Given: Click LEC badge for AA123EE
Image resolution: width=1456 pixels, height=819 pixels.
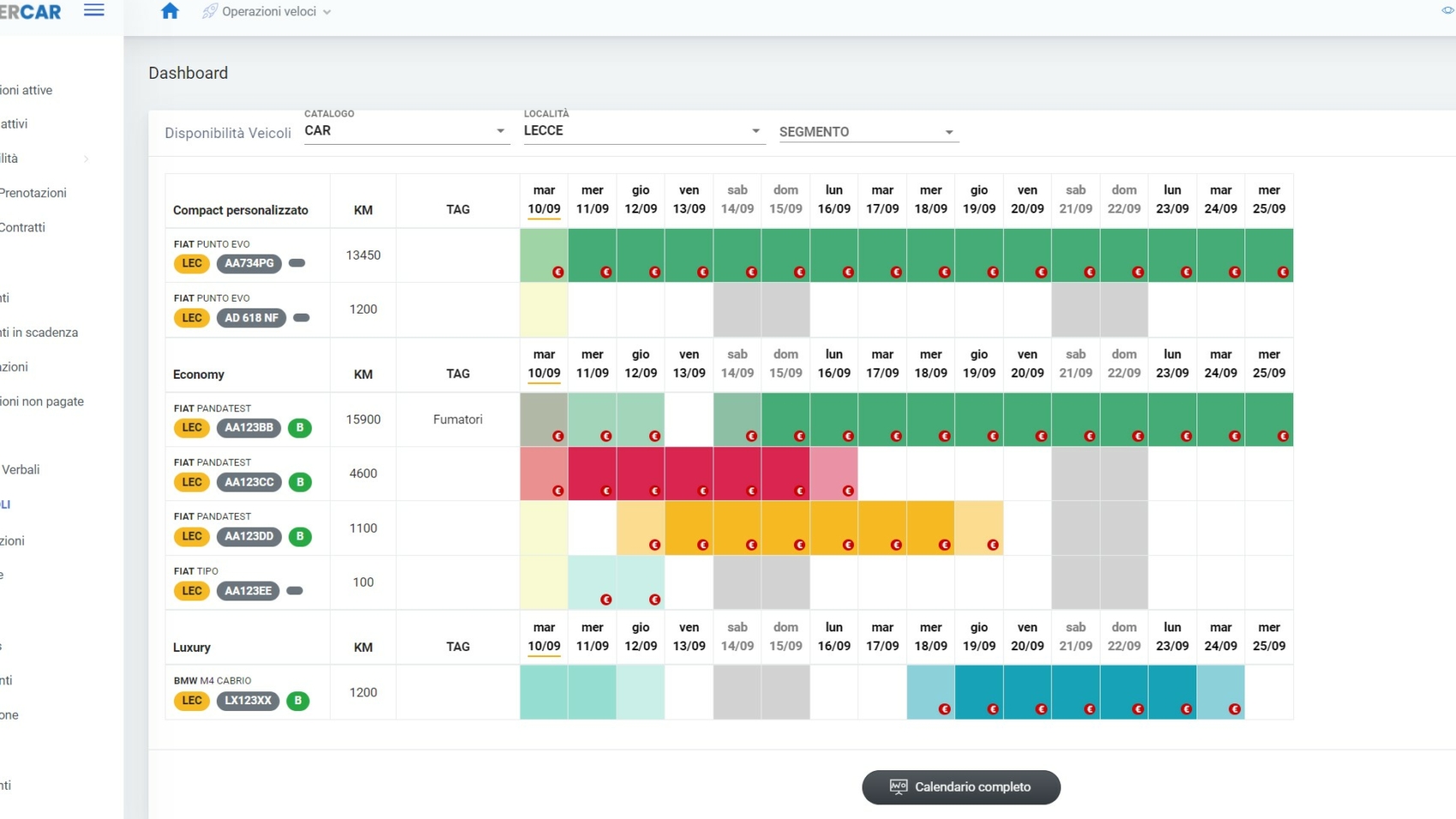Looking at the screenshot, I should click(192, 591).
